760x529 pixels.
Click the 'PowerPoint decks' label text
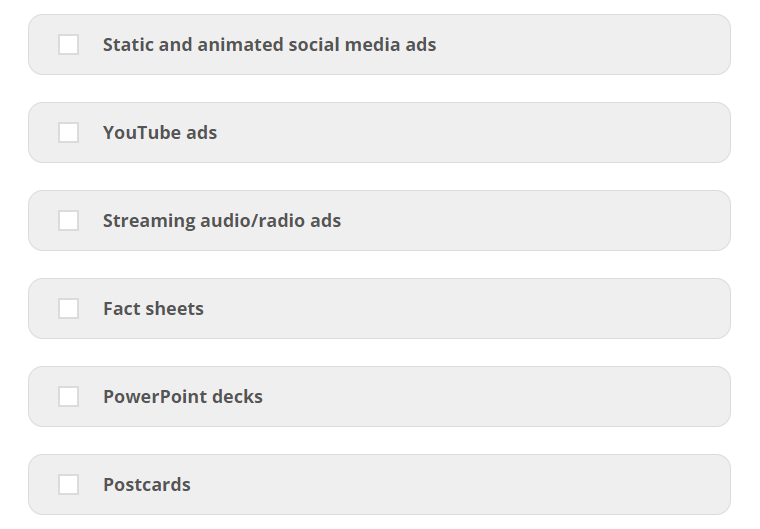pos(183,397)
